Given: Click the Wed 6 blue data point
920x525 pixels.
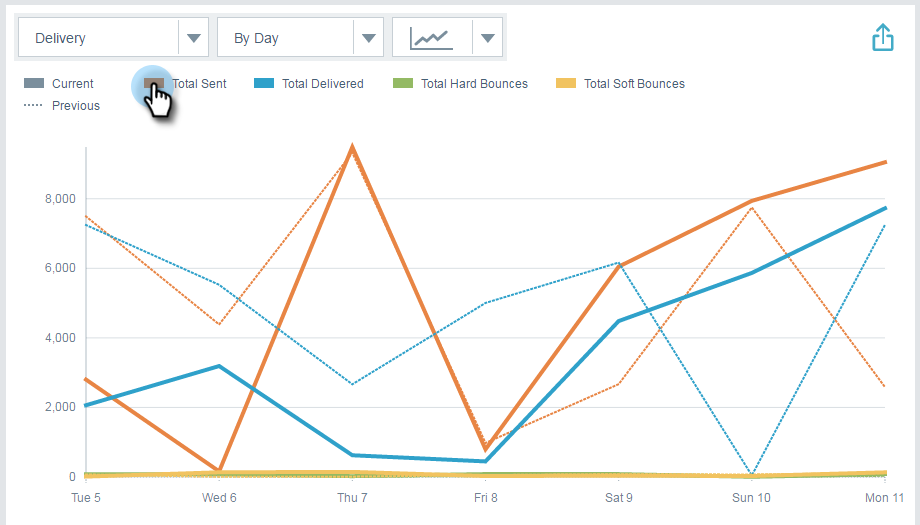Looking at the screenshot, I should click(x=219, y=367).
